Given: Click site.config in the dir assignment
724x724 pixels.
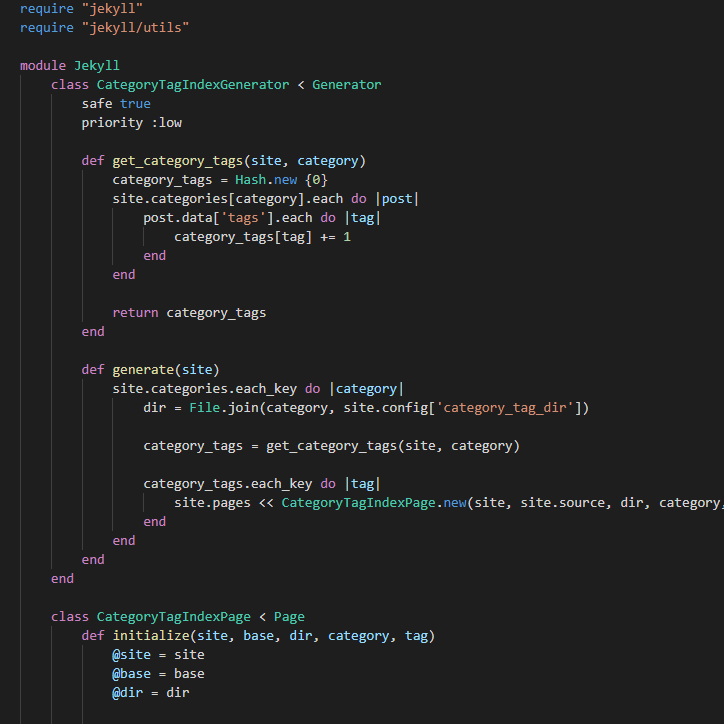Looking at the screenshot, I should click(x=386, y=408).
